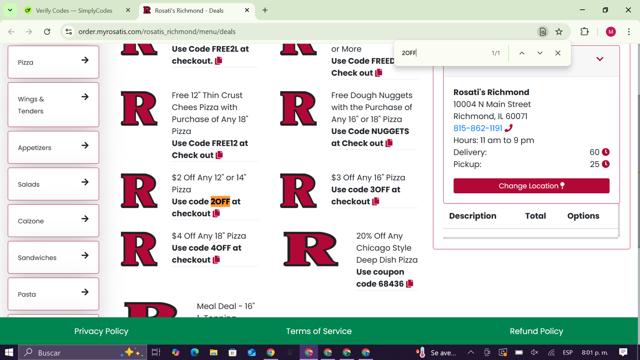Click the phone icon next to 815-862-1191

click(x=509, y=128)
